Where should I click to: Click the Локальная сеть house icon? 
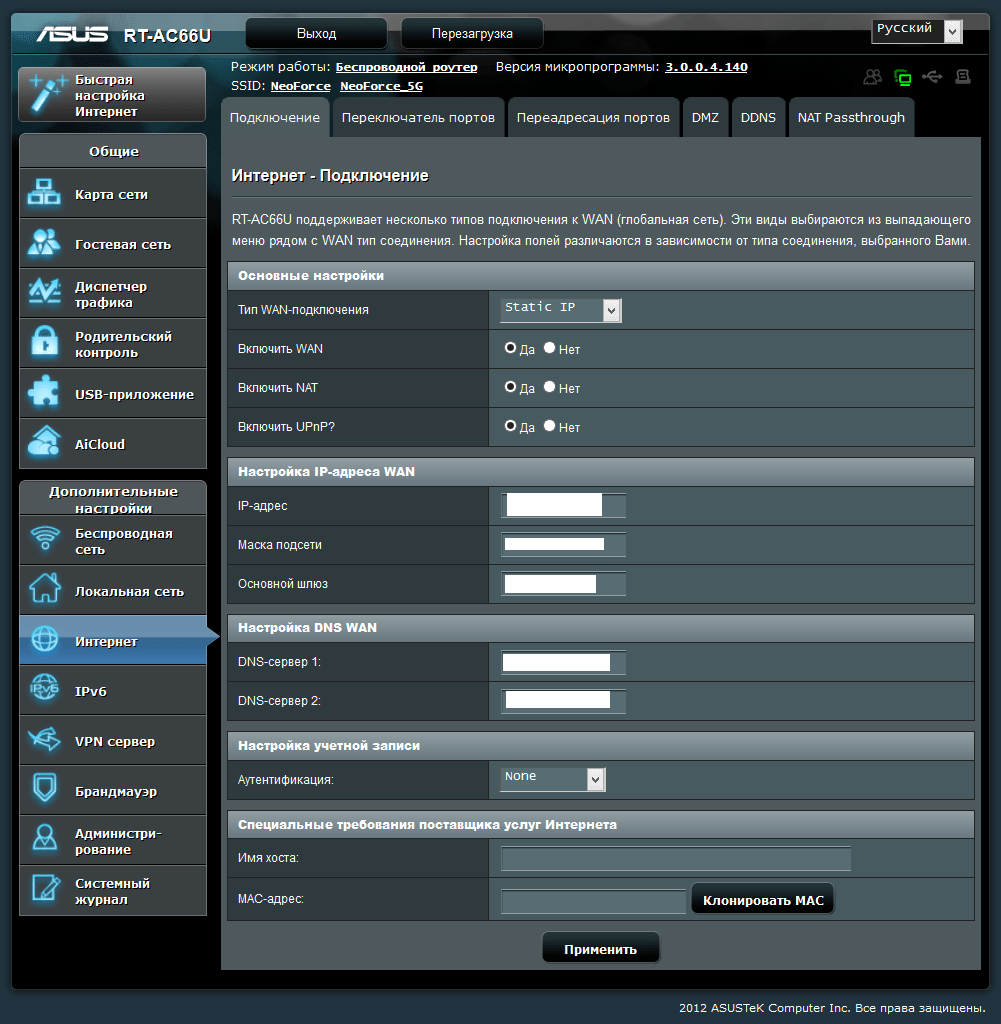(44, 588)
